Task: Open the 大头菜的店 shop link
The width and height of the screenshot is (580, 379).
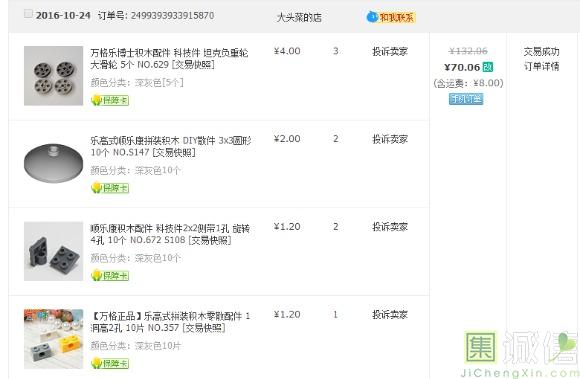Action: pos(299,17)
